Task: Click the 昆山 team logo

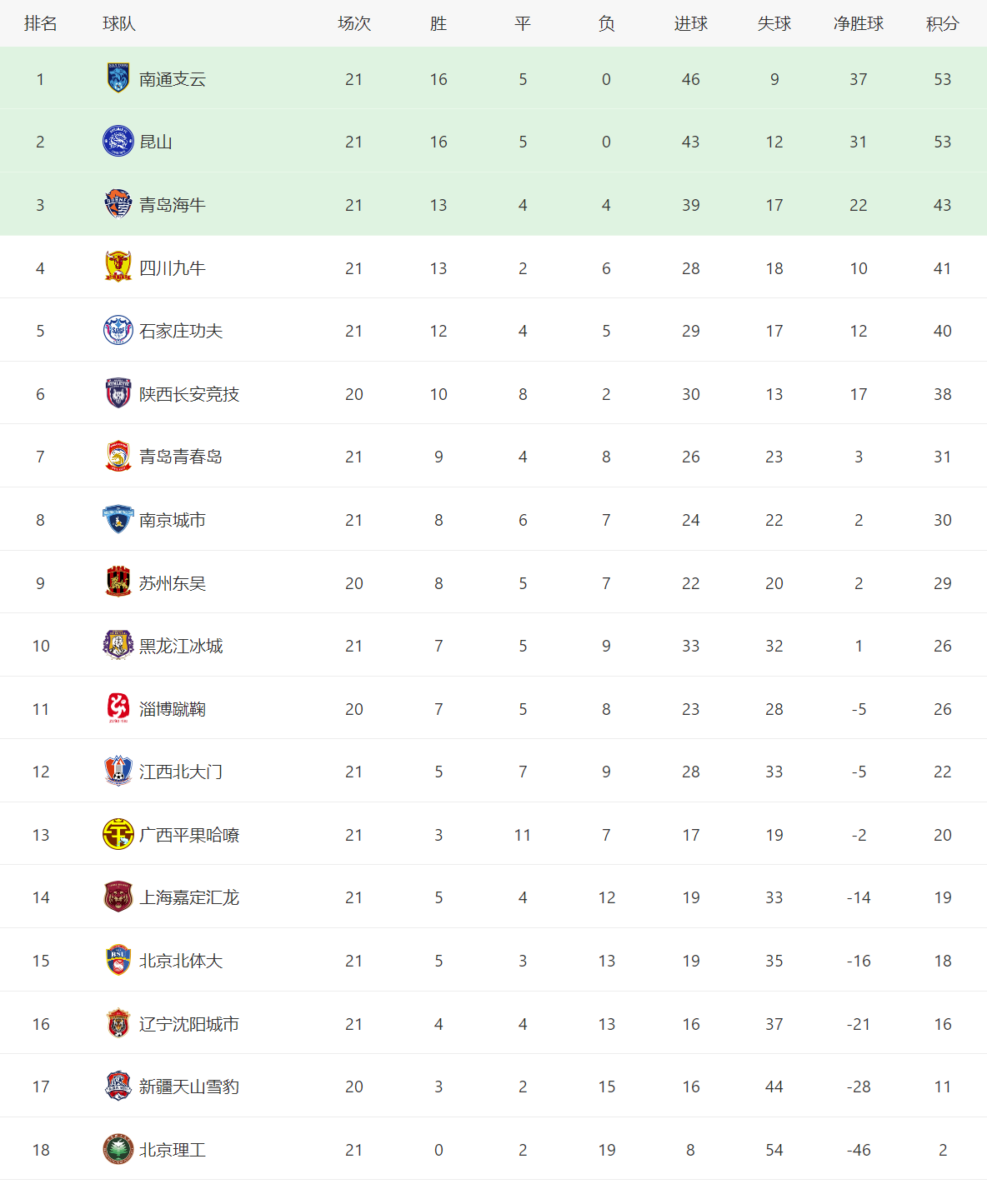Action: click(x=118, y=142)
